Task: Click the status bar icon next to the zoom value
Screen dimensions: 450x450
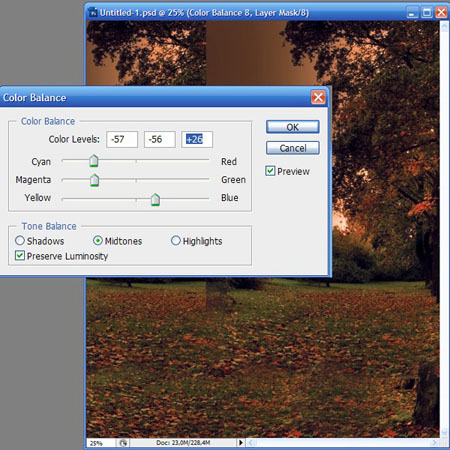Action: pyautogui.click(x=123, y=443)
